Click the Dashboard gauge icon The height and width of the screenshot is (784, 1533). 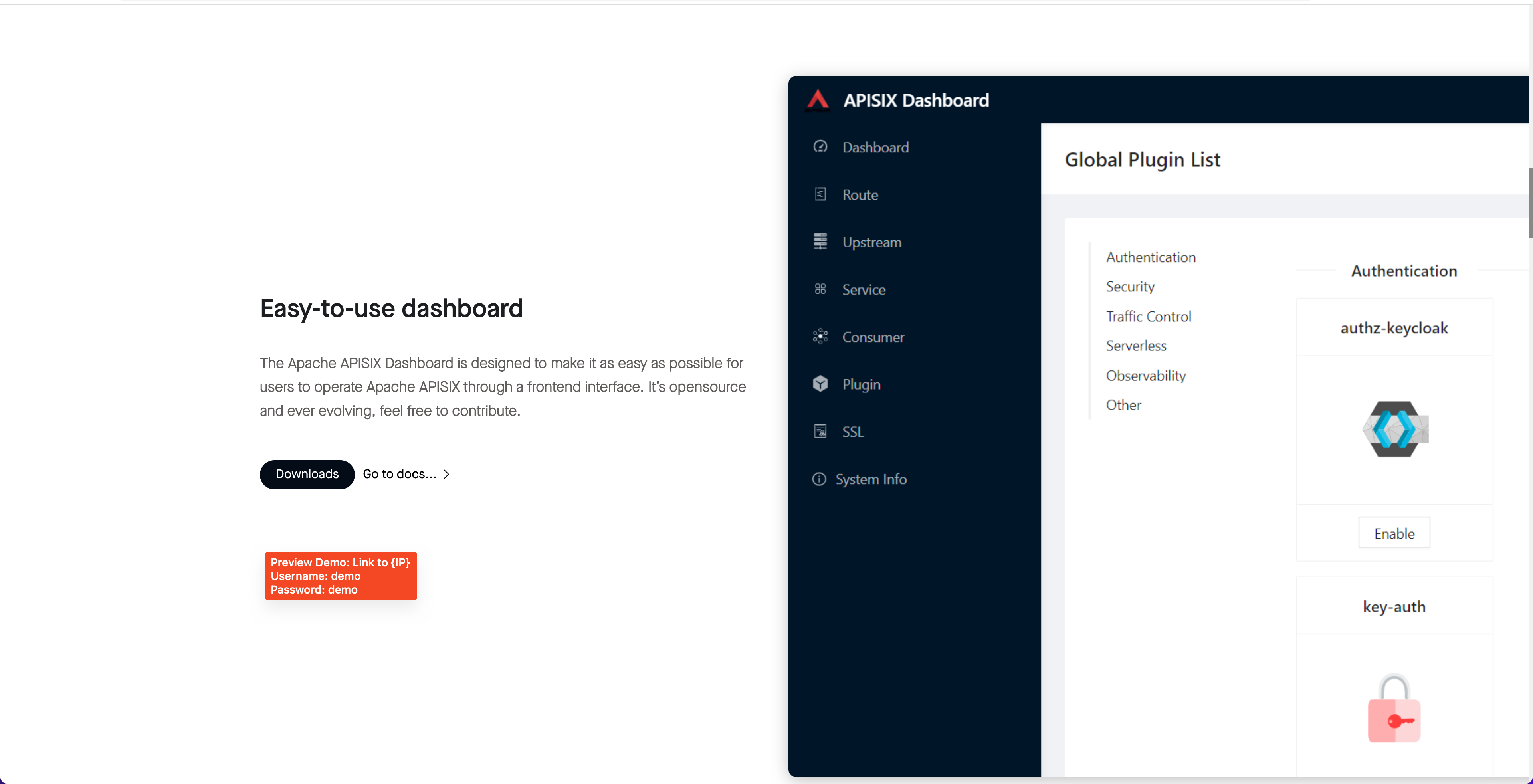point(820,147)
